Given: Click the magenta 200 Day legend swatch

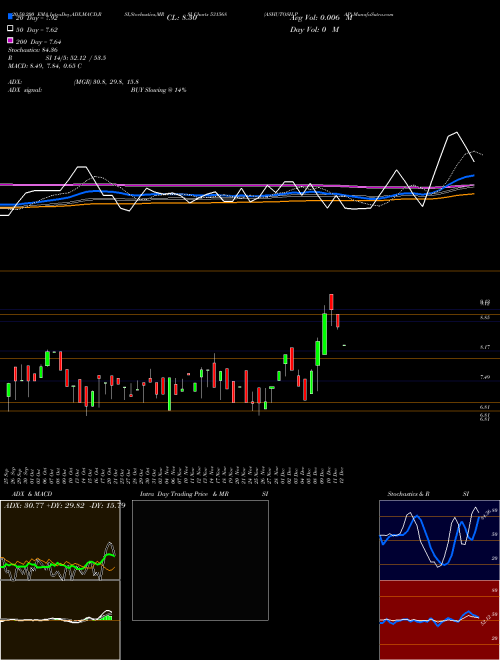Looking at the screenshot, I should [x=10, y=40].
